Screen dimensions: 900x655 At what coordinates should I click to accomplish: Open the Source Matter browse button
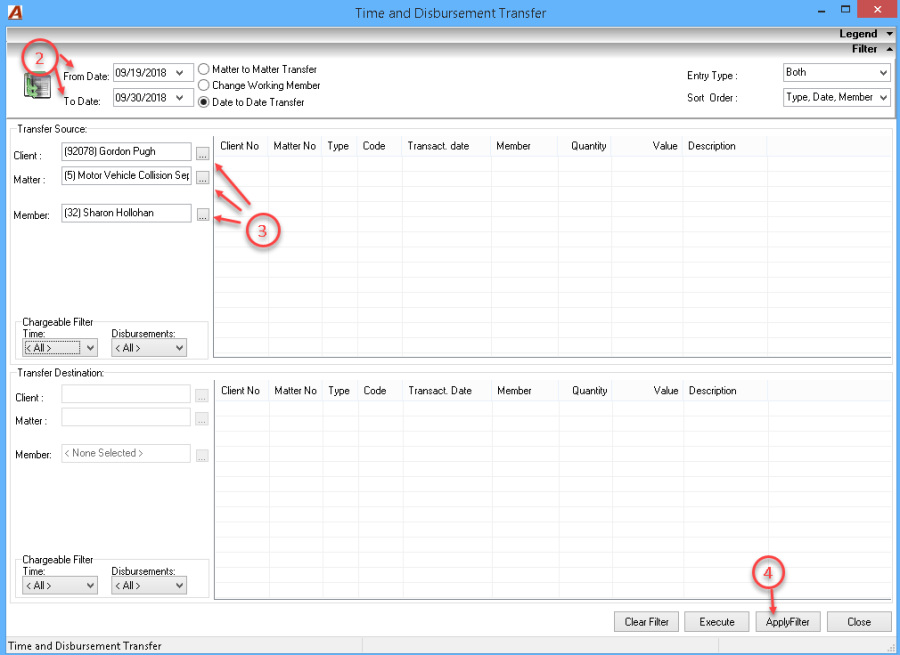click(x=203, y=177)
